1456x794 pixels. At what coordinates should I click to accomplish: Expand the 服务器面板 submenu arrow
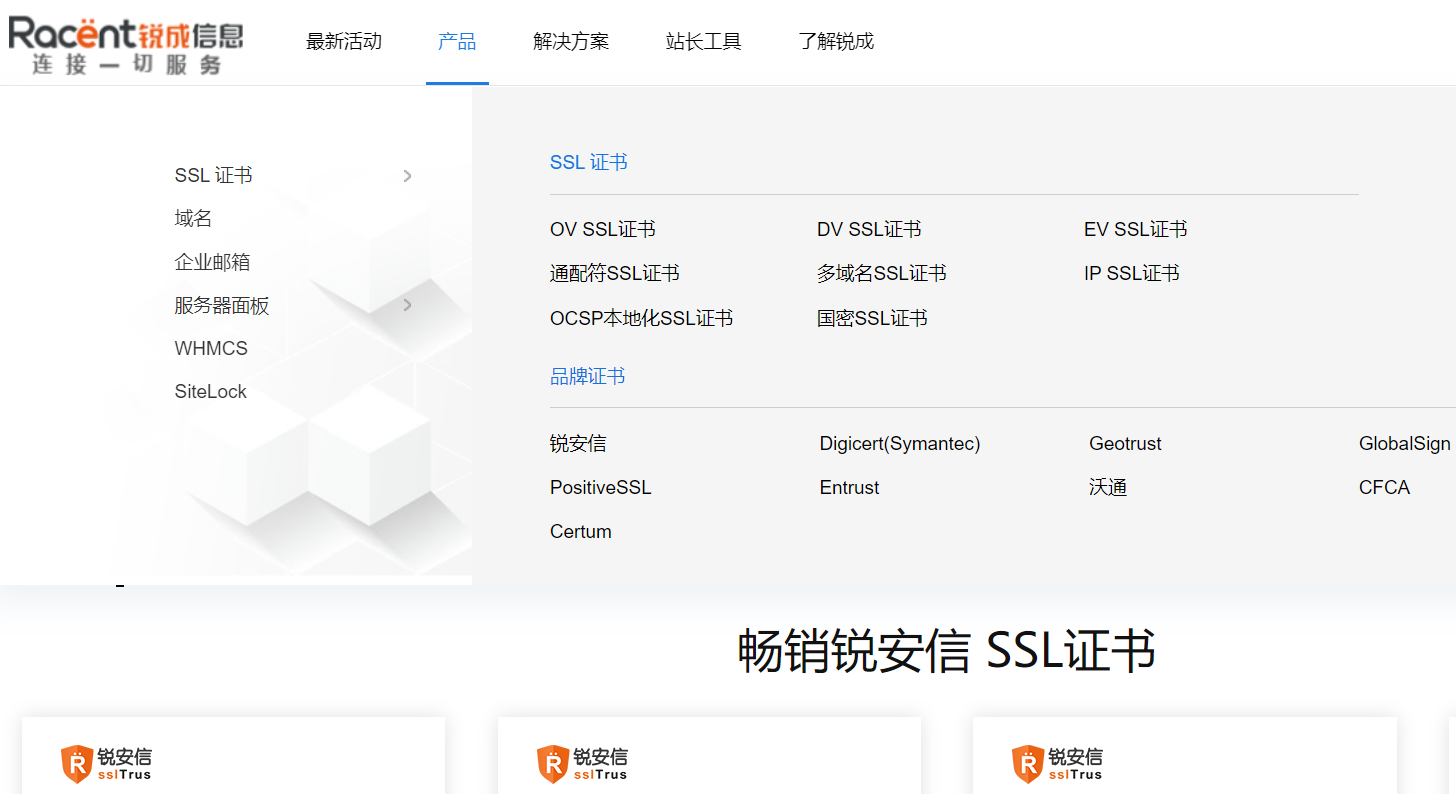407,305
